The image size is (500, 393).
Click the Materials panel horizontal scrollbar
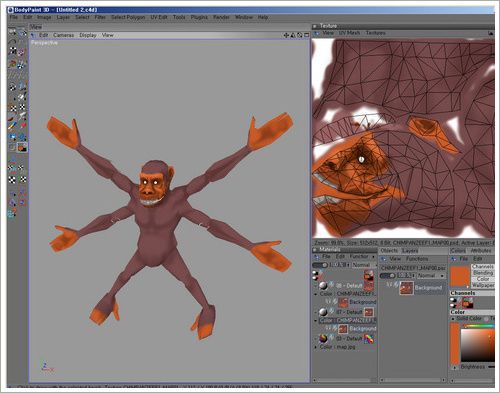click(x=344, y=380)
